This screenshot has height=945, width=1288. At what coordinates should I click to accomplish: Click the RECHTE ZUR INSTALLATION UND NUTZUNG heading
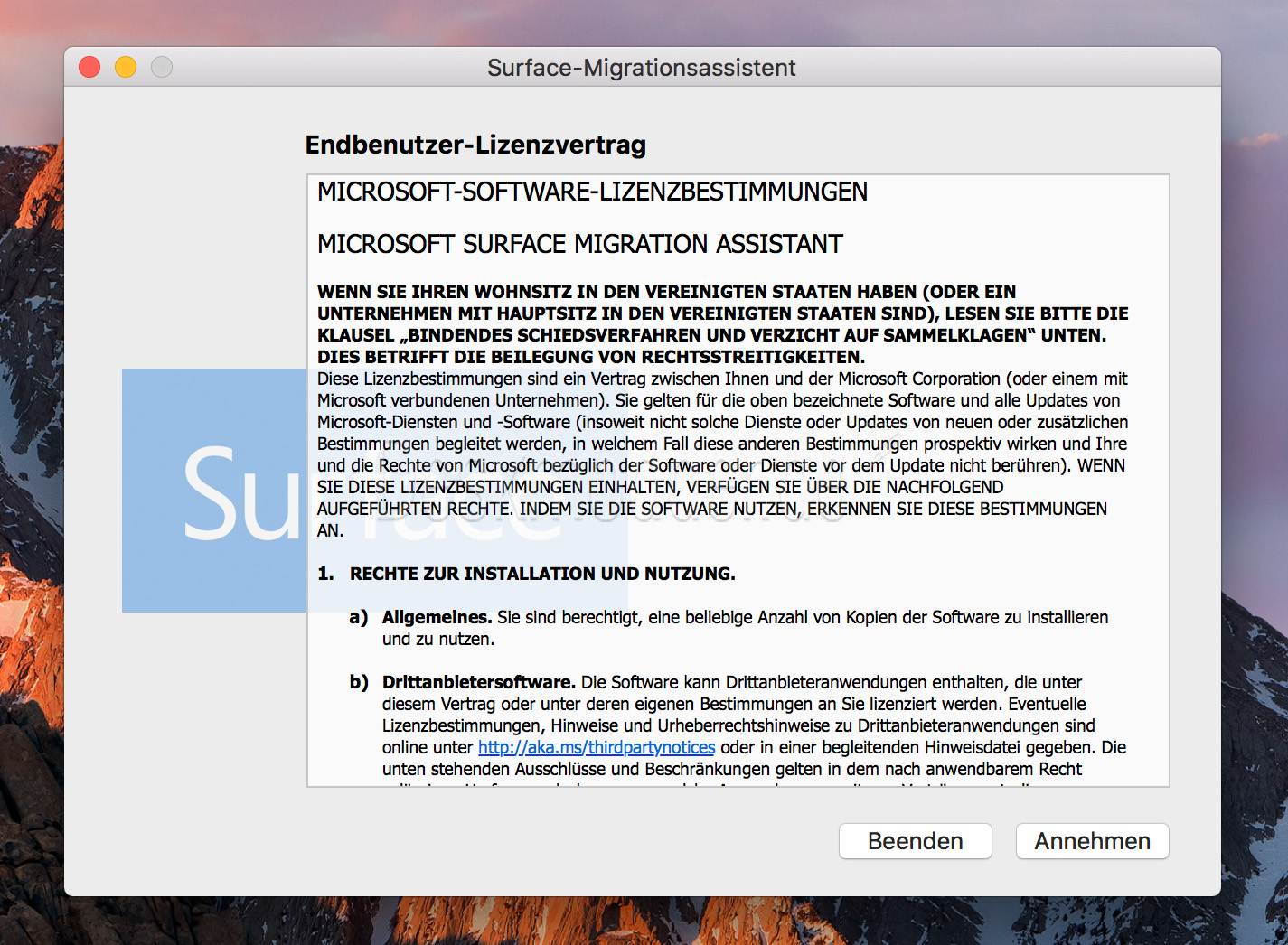[x=542, y=574]
